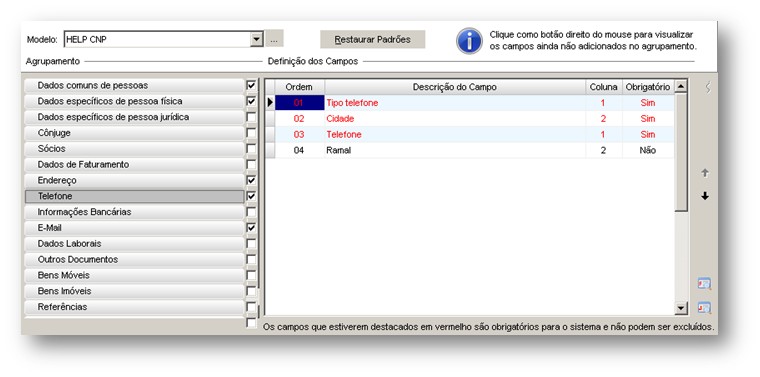Check the Informações Bancárias checkbox
Viewport: 760px width, 377px height.
251,212
